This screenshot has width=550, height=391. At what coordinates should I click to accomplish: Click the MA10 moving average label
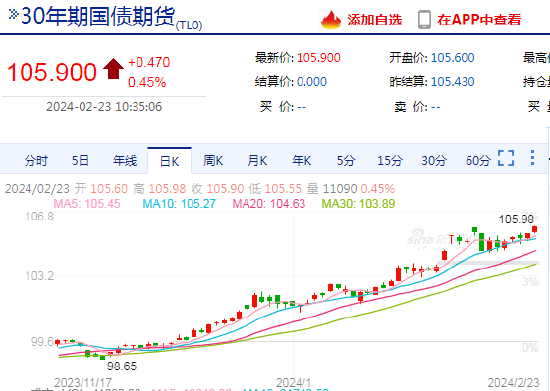(x=179, y=204)
